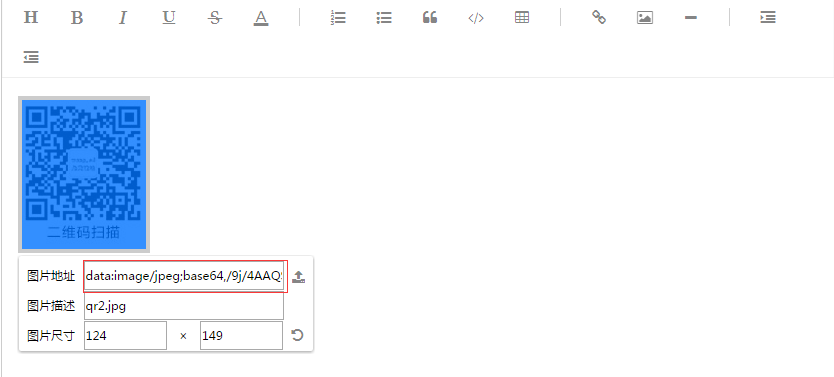834x377 pixels.
Task: Insert an unordered bullet list
Action: 384,18
